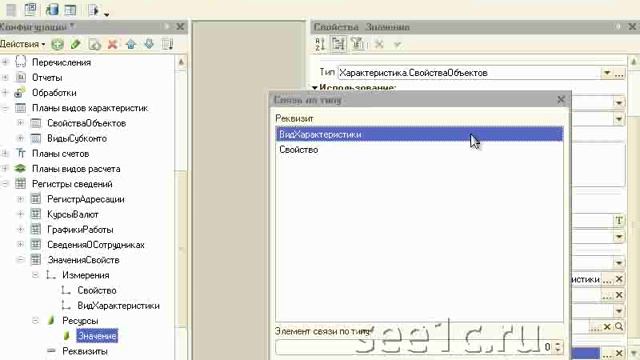Click the magnifier search icon in properties panel
Viewport: 640px width, 360px height.
tap(619, 327)
